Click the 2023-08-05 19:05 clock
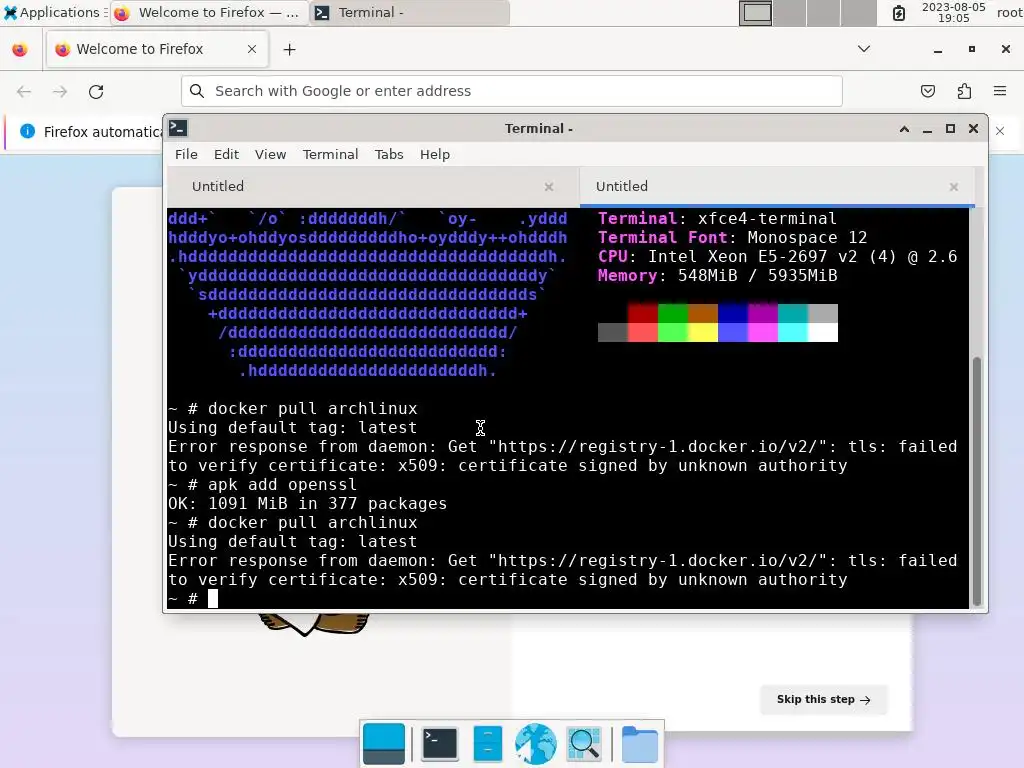Viewport: 1024px width, 768px height. [x=953, y=12]
